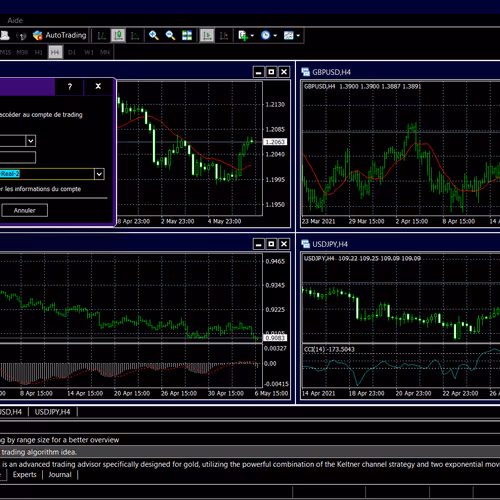Select the W1 timeframe
The image size is (500, 500).
(89, 52)
